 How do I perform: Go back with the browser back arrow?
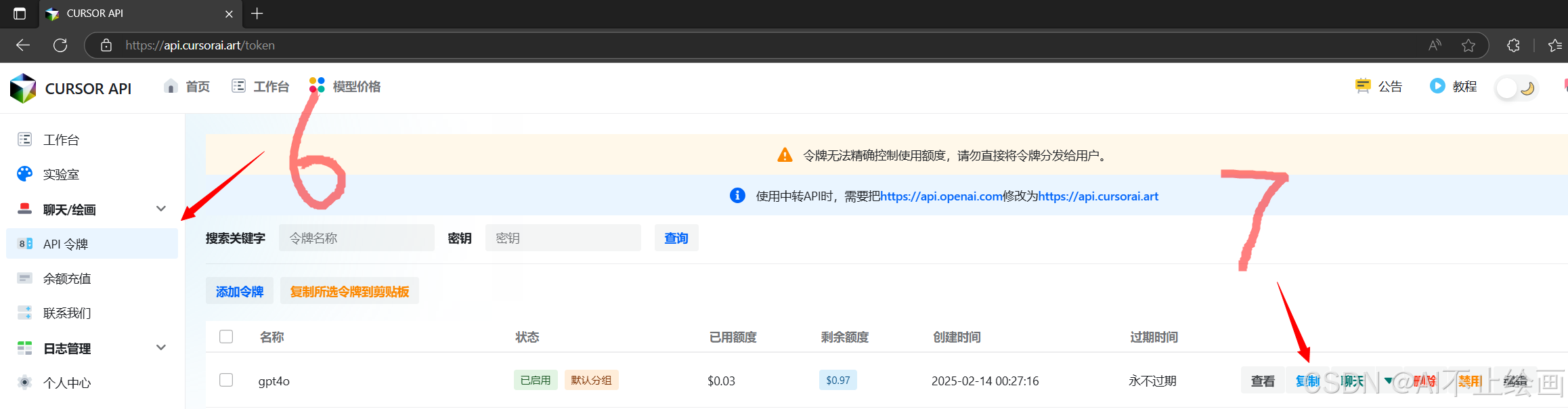point(23,45)
